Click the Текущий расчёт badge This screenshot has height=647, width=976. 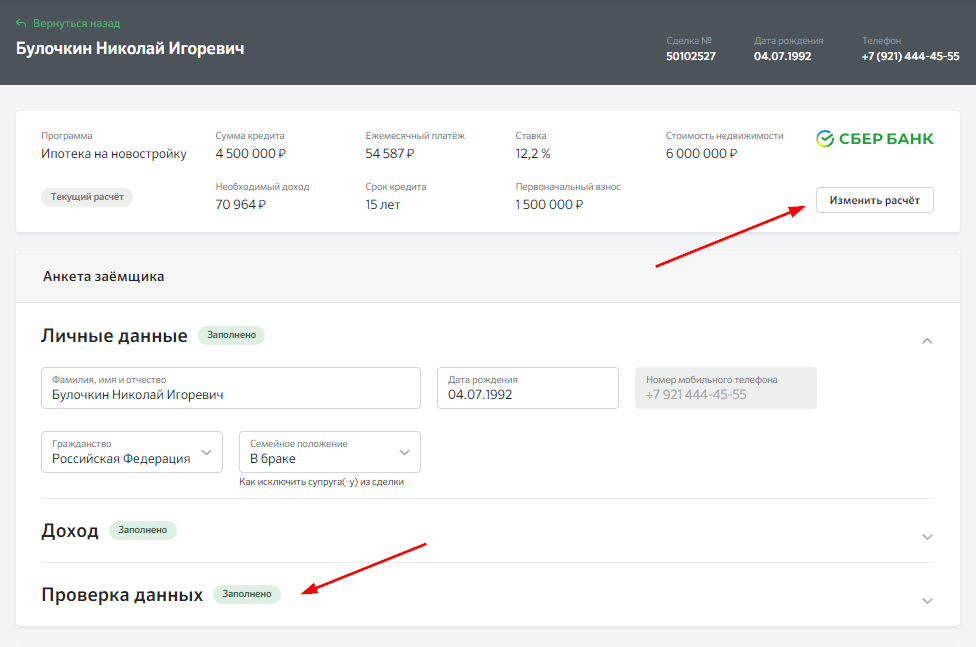coord(87,197)
